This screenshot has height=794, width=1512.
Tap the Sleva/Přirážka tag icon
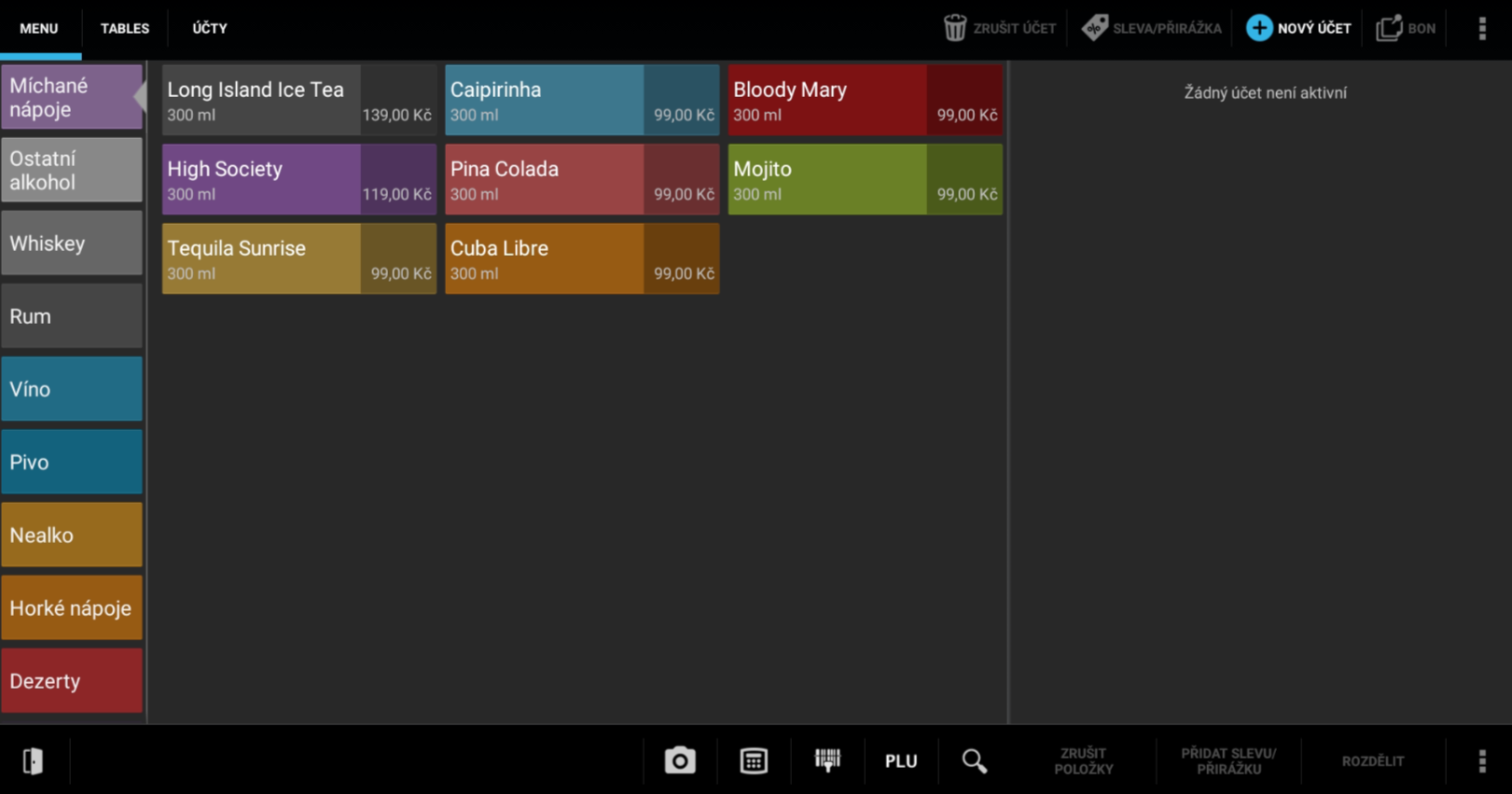point(1095,28)
